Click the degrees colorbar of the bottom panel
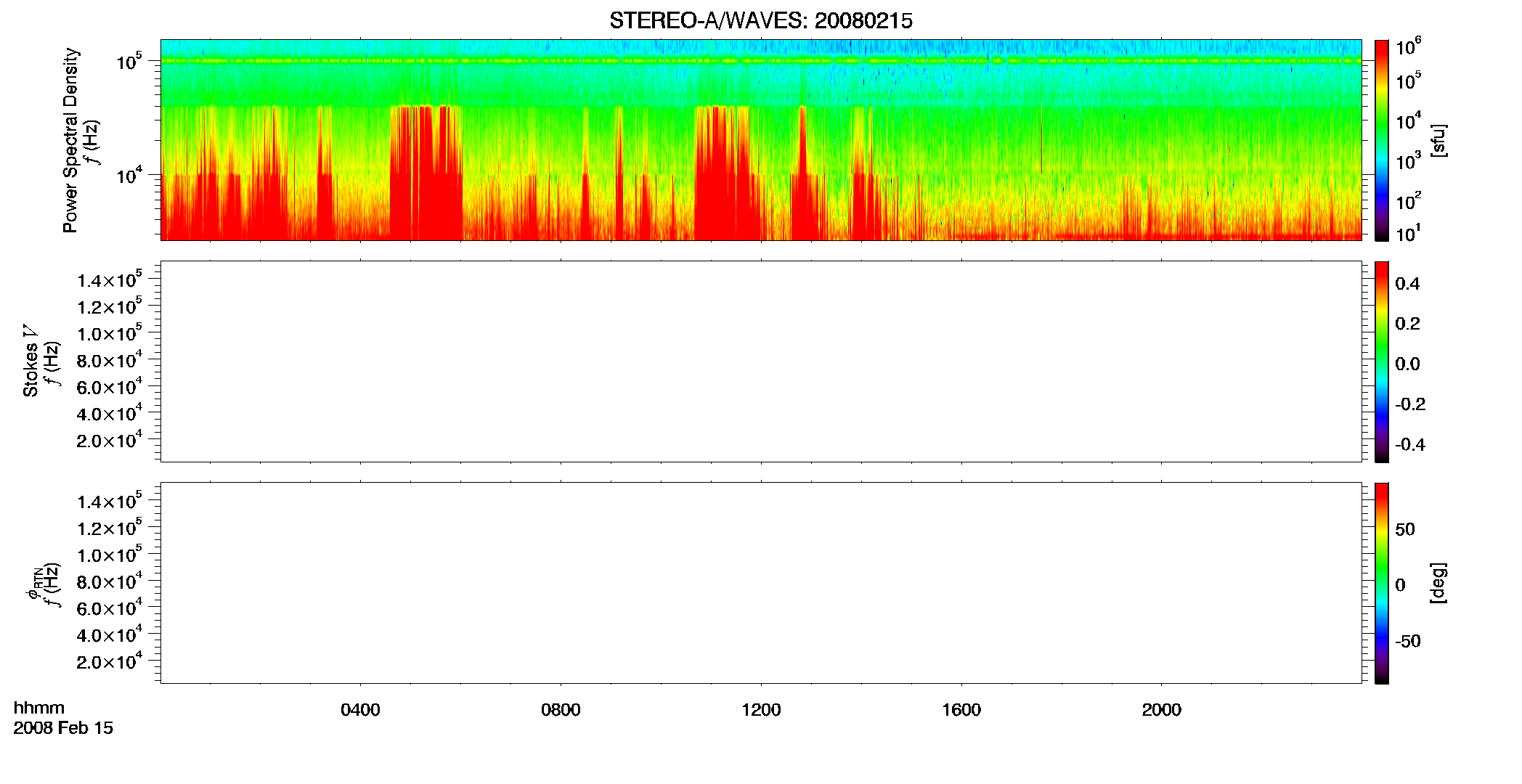The height and width of the screenshot is (784, 1522). (x=1381, y=583)
